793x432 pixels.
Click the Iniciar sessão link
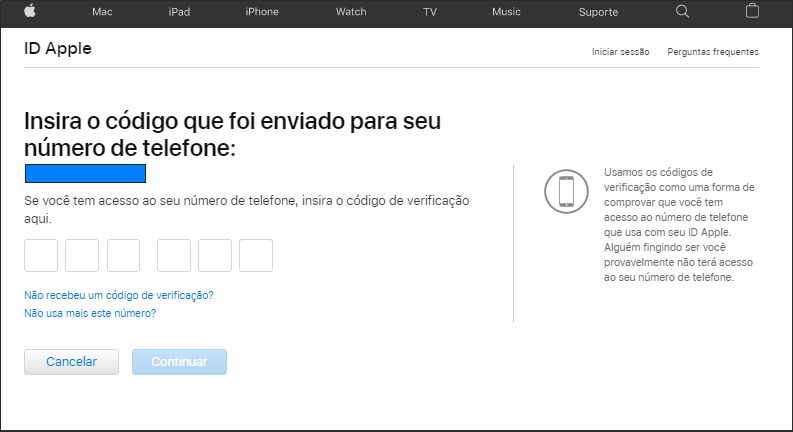tap(621, 52)
